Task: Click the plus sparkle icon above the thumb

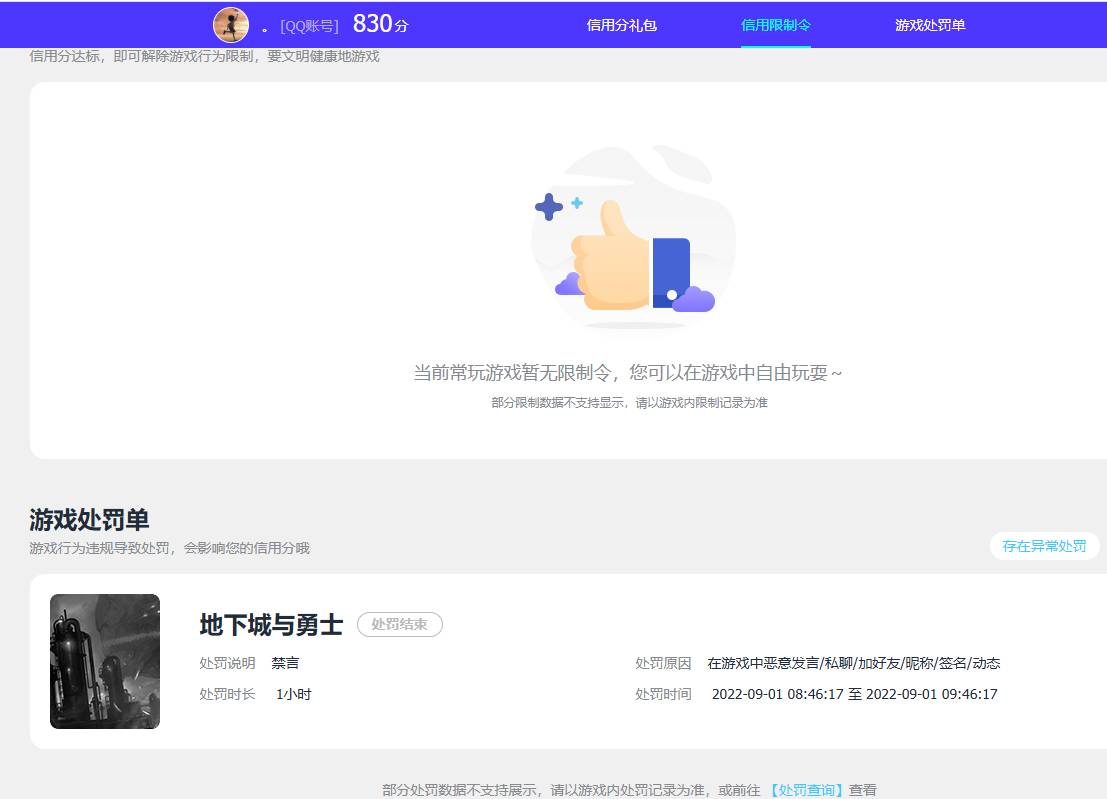Action: click(548, 207)
